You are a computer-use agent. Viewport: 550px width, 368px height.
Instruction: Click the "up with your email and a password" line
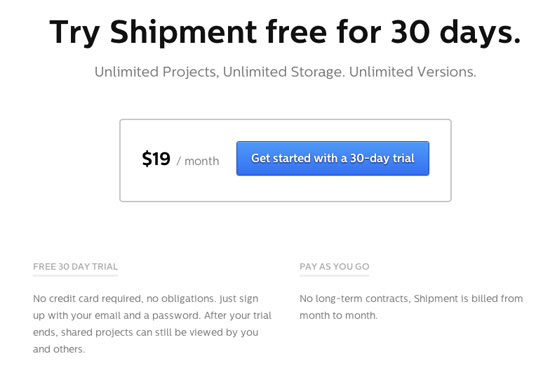point(152,316)
